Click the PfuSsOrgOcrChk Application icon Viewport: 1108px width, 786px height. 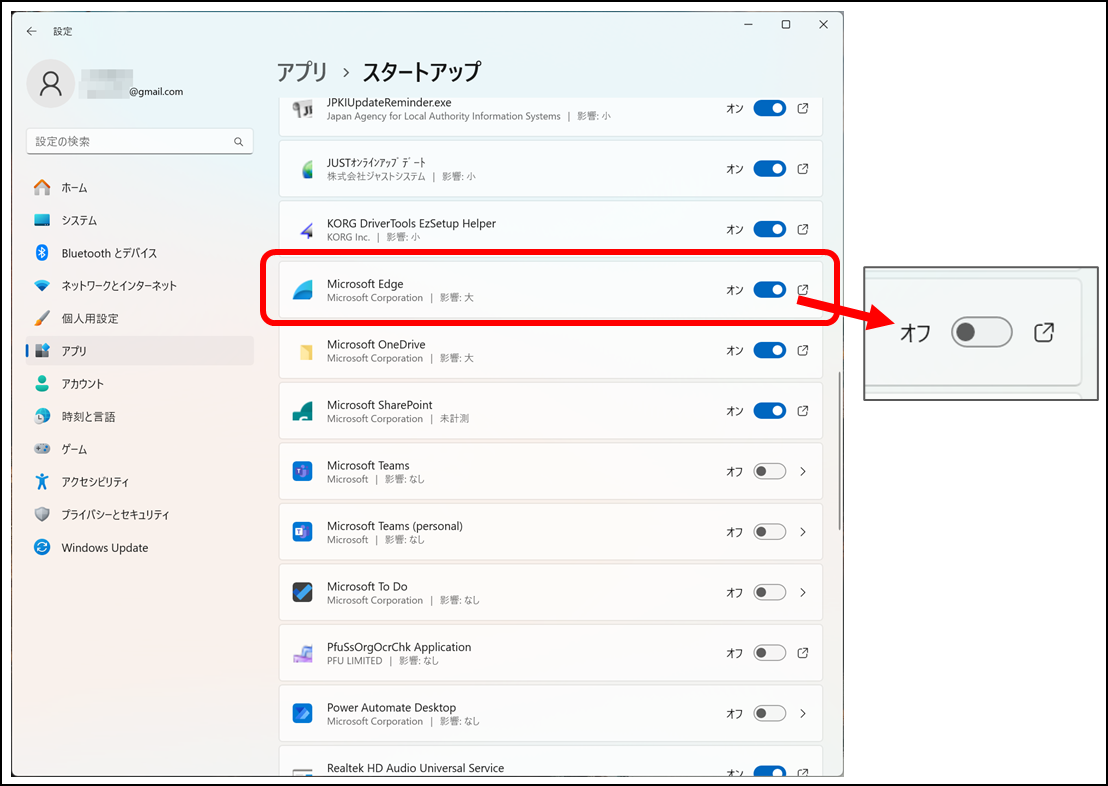click(x=303, y=654)
